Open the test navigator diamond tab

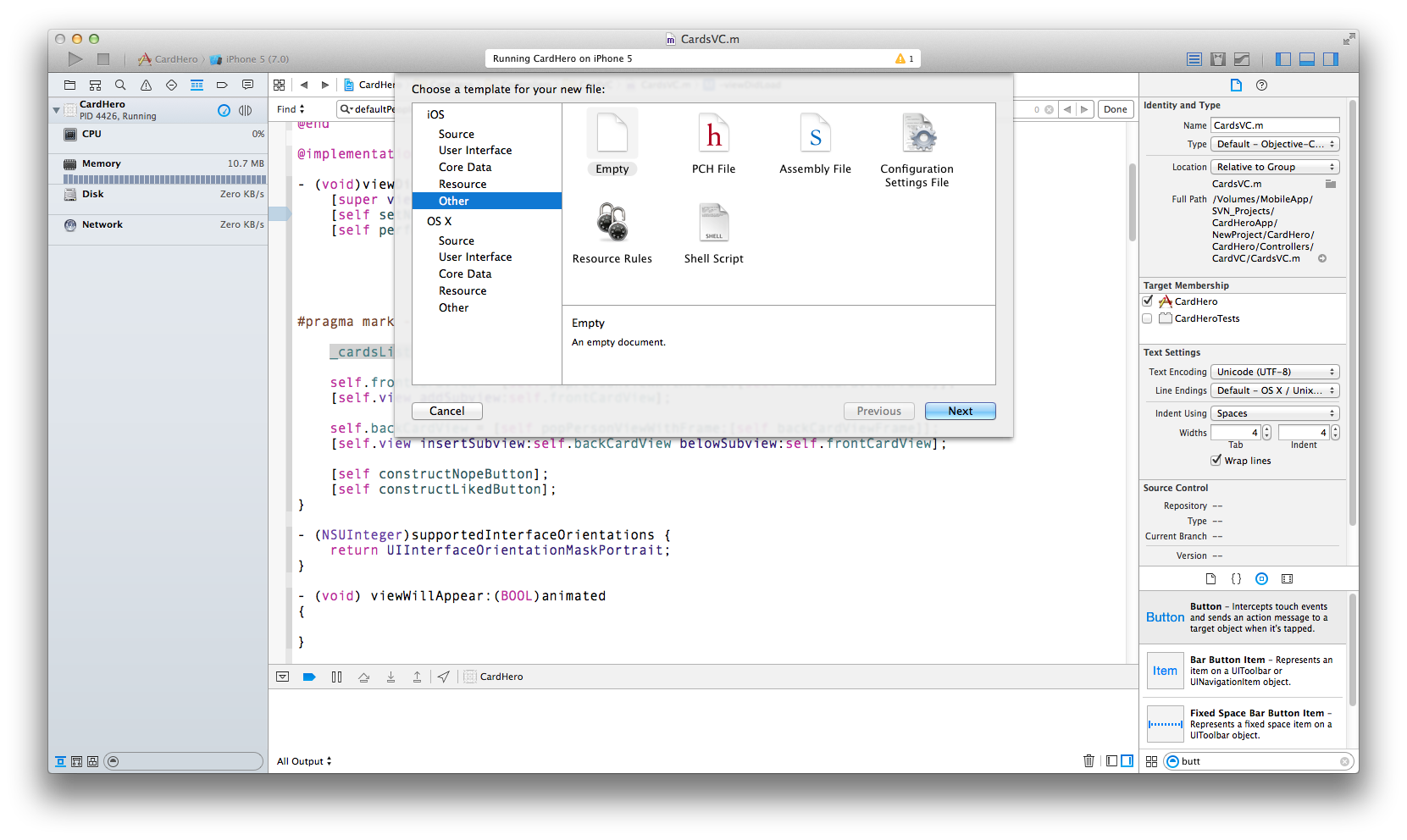coord(171,85)
